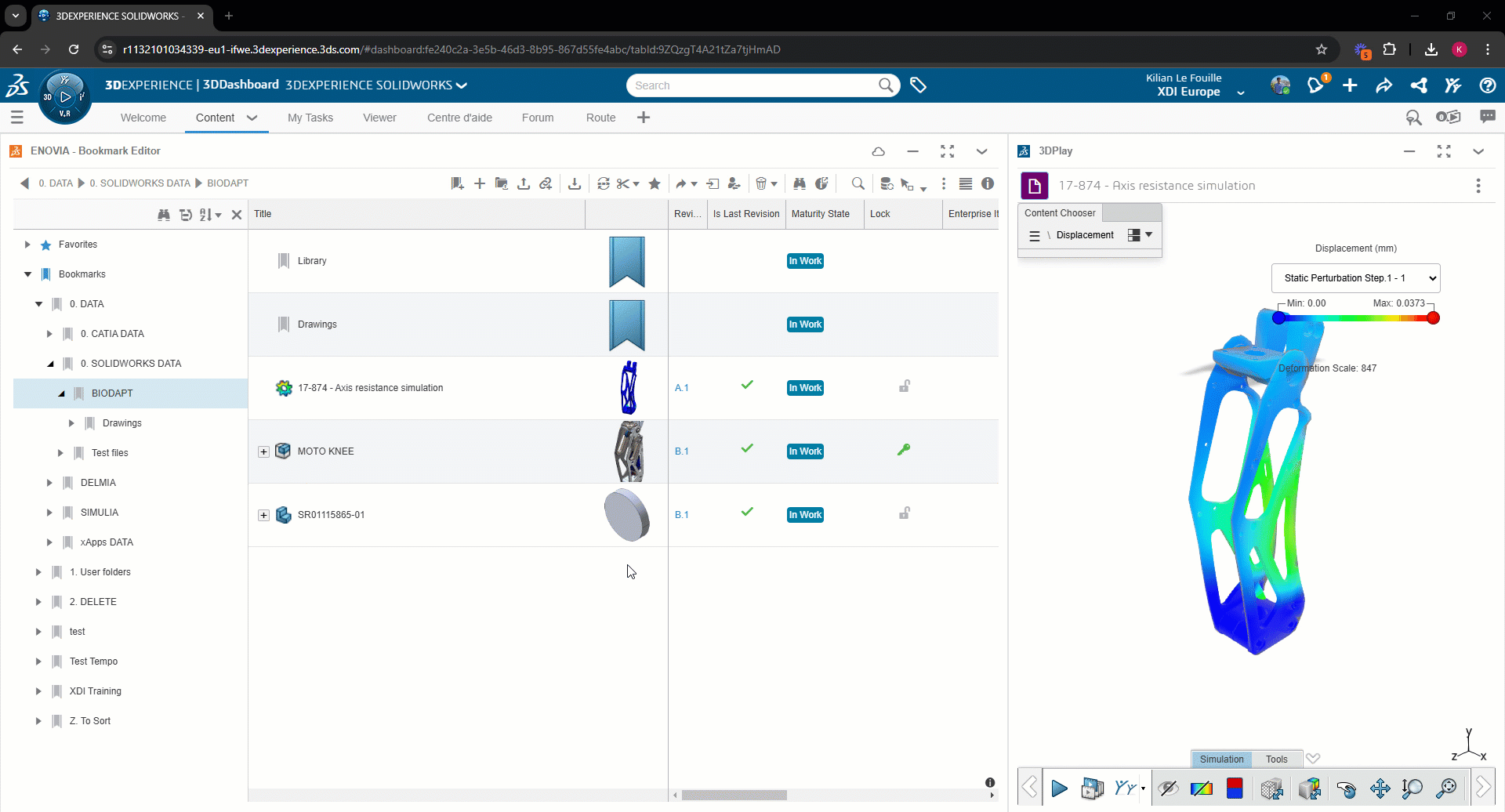Activate the zoom magnifier tool in 3DPlay

click(x=1413, y=788)
